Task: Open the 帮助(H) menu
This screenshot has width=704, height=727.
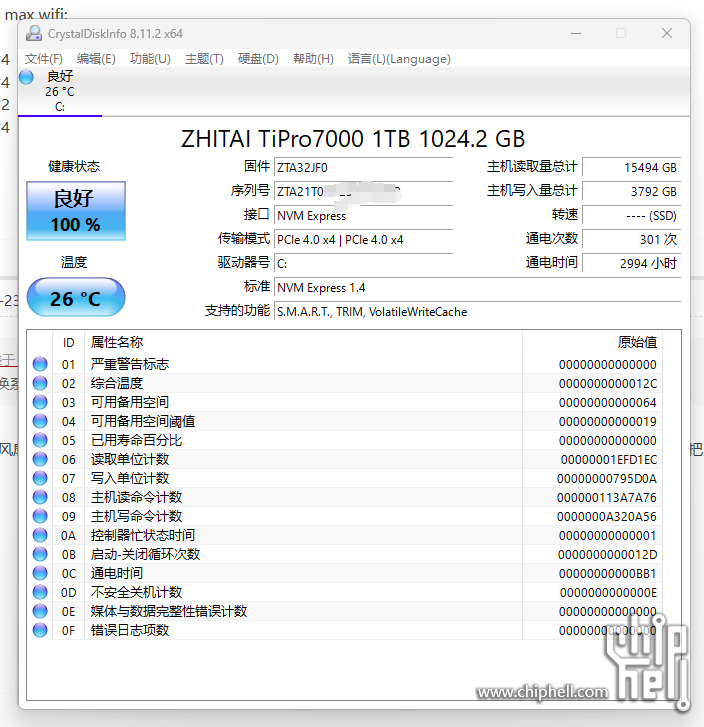Action: pos(313,59)
